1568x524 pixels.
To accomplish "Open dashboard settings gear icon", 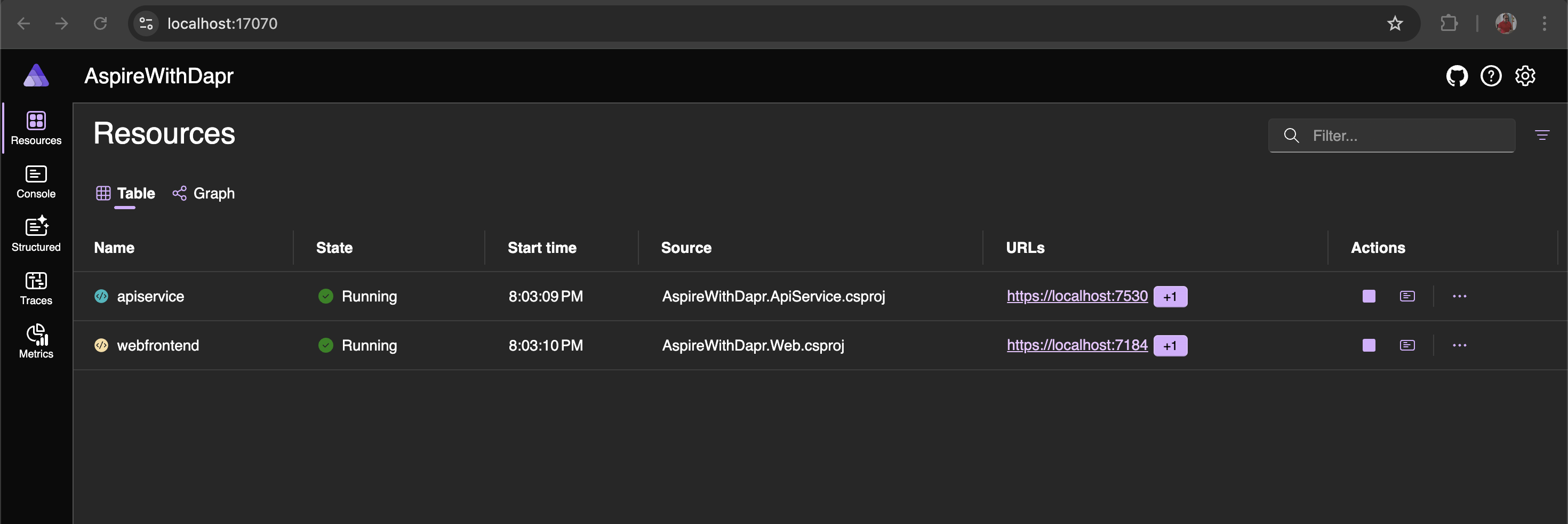I will click(x=1525, y=76).
